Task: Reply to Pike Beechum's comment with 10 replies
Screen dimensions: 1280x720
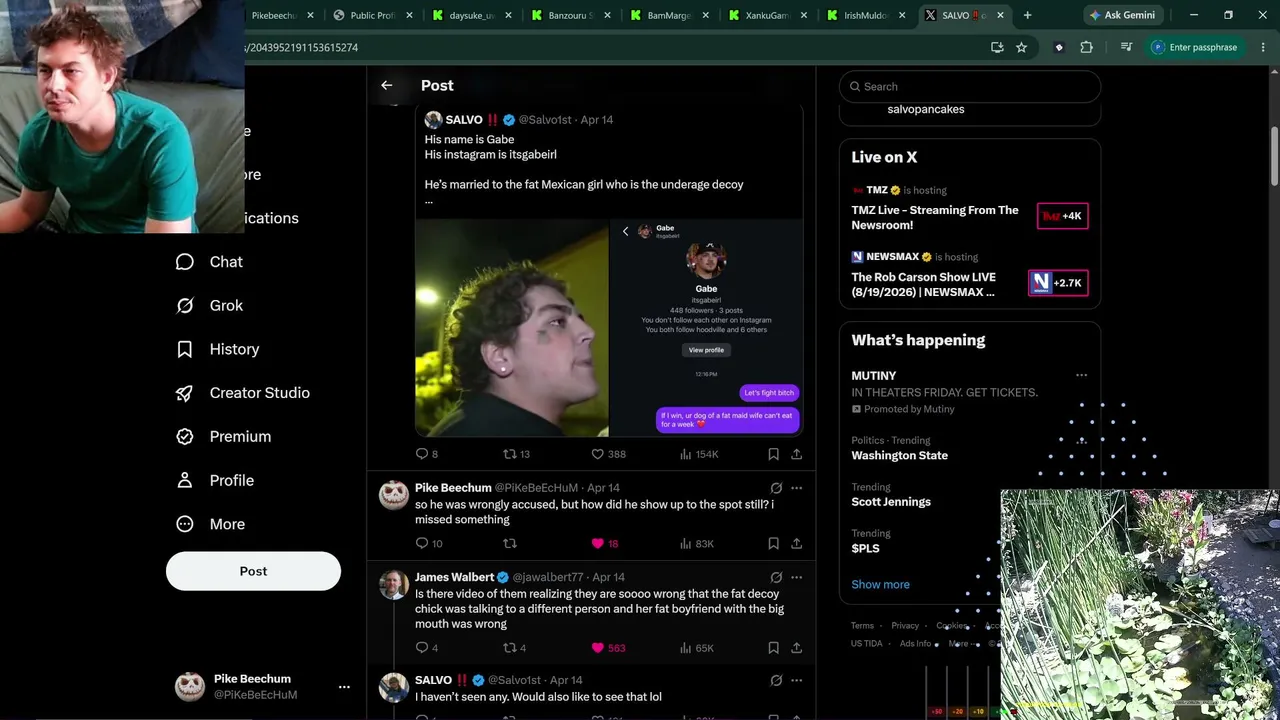Action: pyautogui.click(x=428, y=544)
